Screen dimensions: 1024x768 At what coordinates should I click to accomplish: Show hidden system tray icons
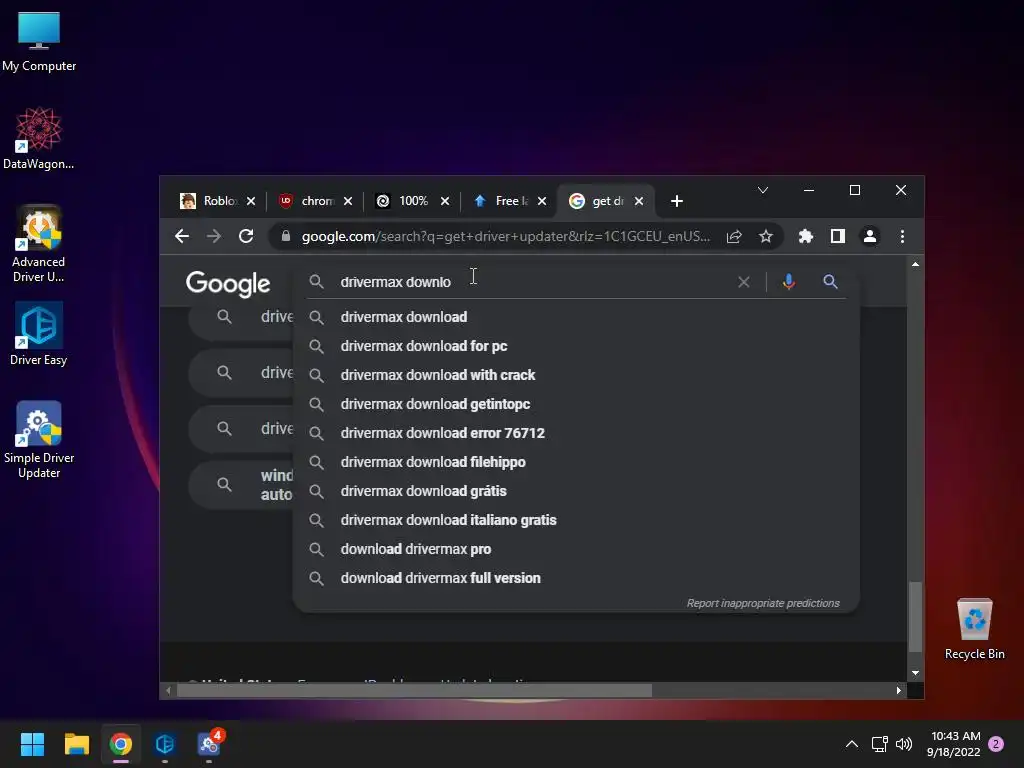pyautogui.click(x=852, y=744)
